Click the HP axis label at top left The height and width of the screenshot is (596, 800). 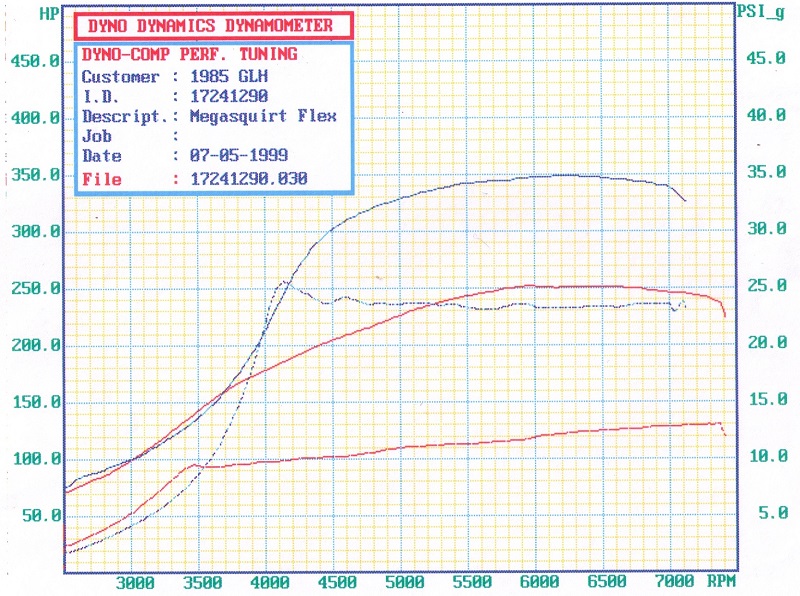click(20, 12)
